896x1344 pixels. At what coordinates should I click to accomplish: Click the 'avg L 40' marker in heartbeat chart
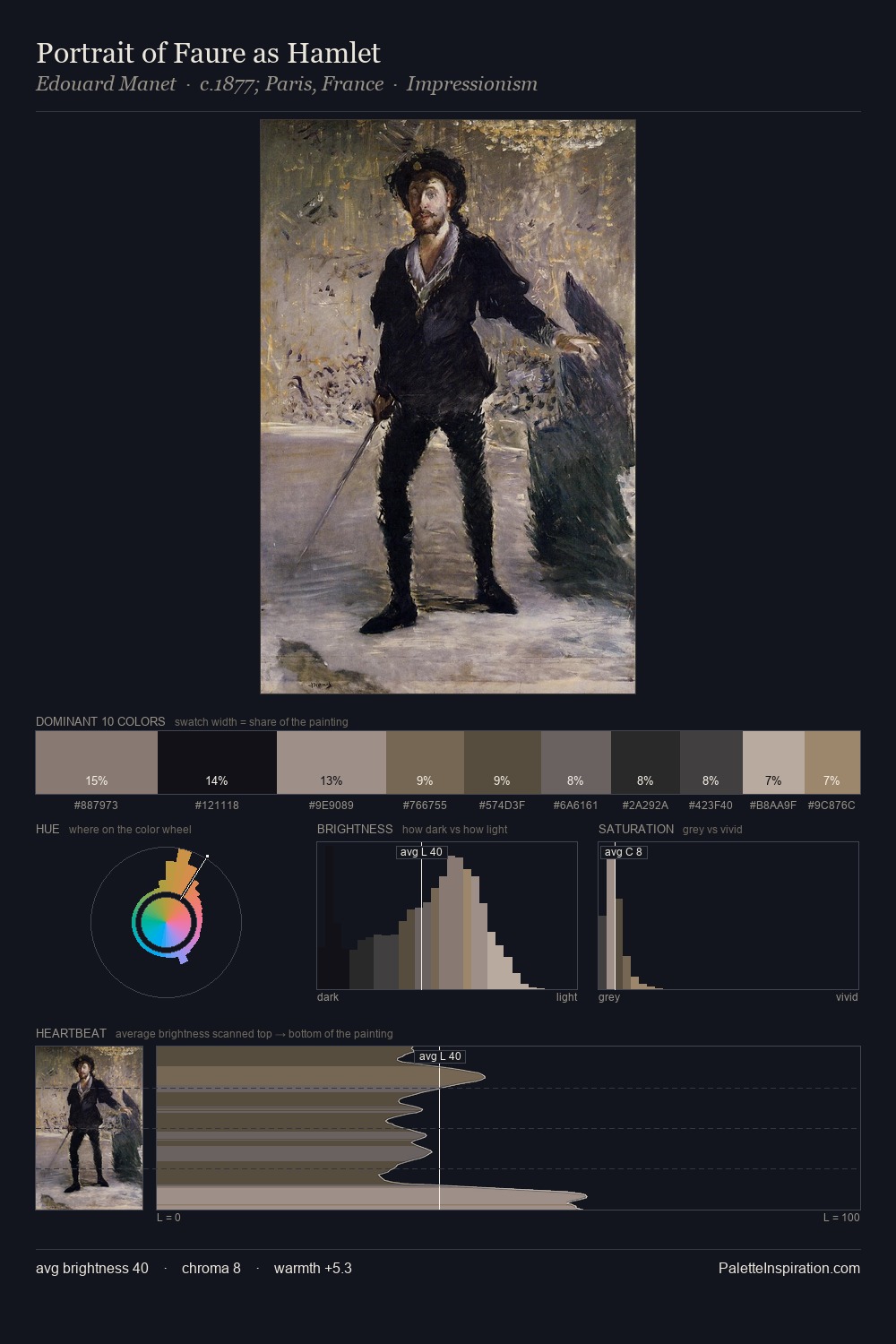pos(439,1056)
